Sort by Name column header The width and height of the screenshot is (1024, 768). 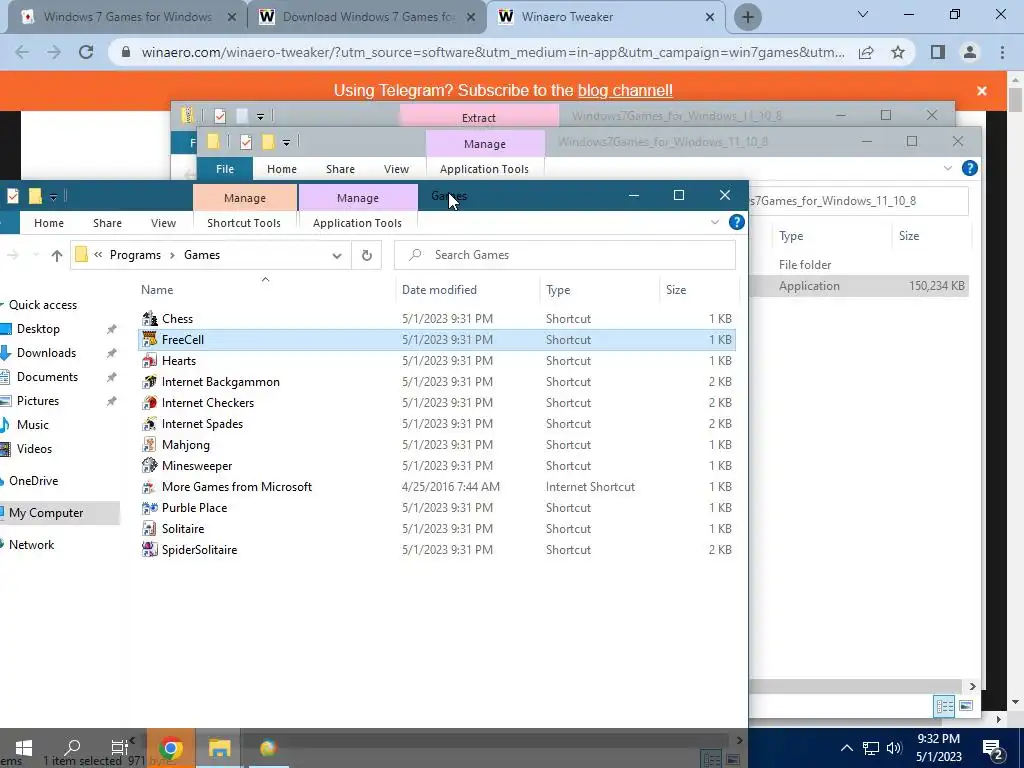157,289
